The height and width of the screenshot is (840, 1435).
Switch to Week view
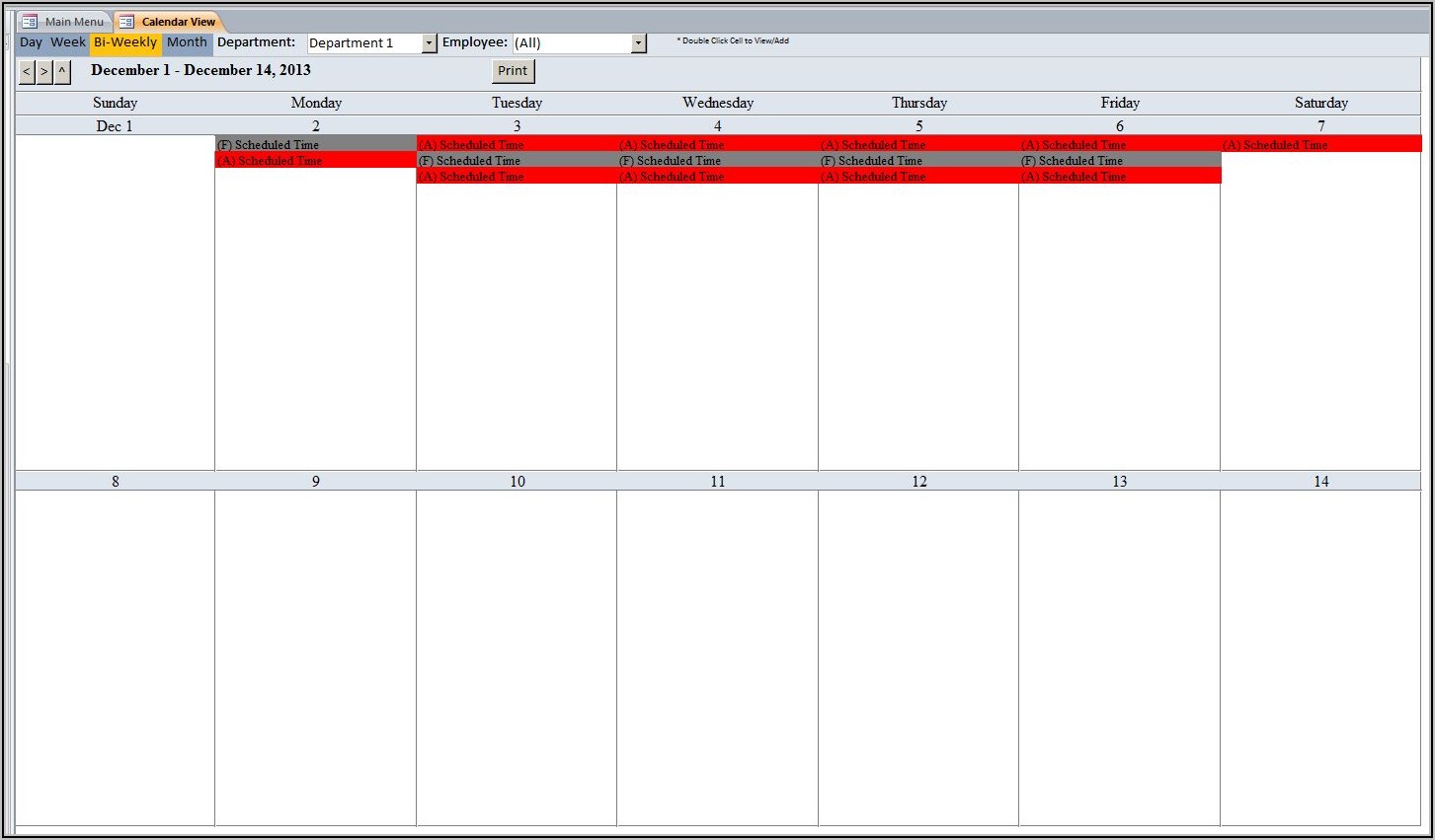coord(68,42)
